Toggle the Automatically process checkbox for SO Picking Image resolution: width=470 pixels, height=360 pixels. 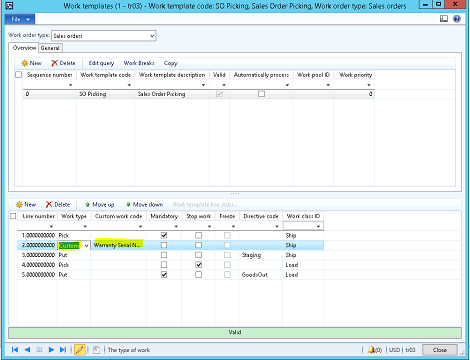(x=262, y=94)
